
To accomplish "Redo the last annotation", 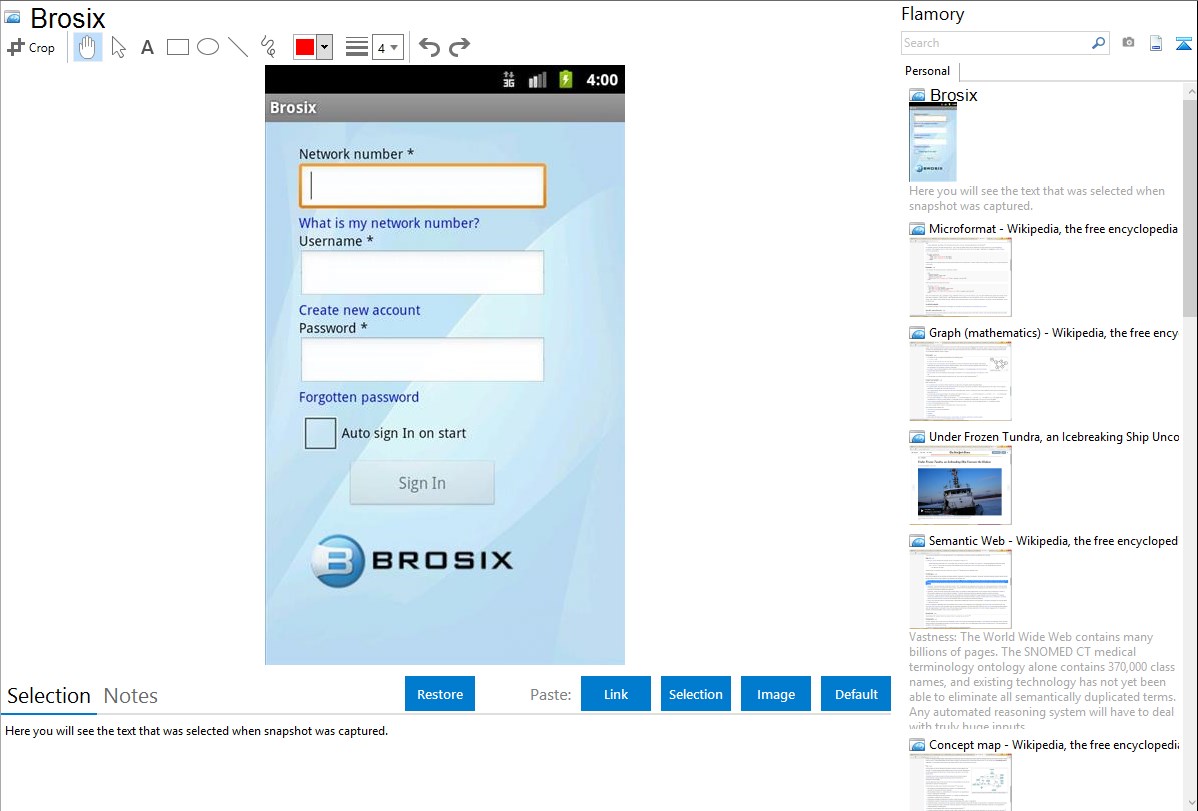I will 459,47.
